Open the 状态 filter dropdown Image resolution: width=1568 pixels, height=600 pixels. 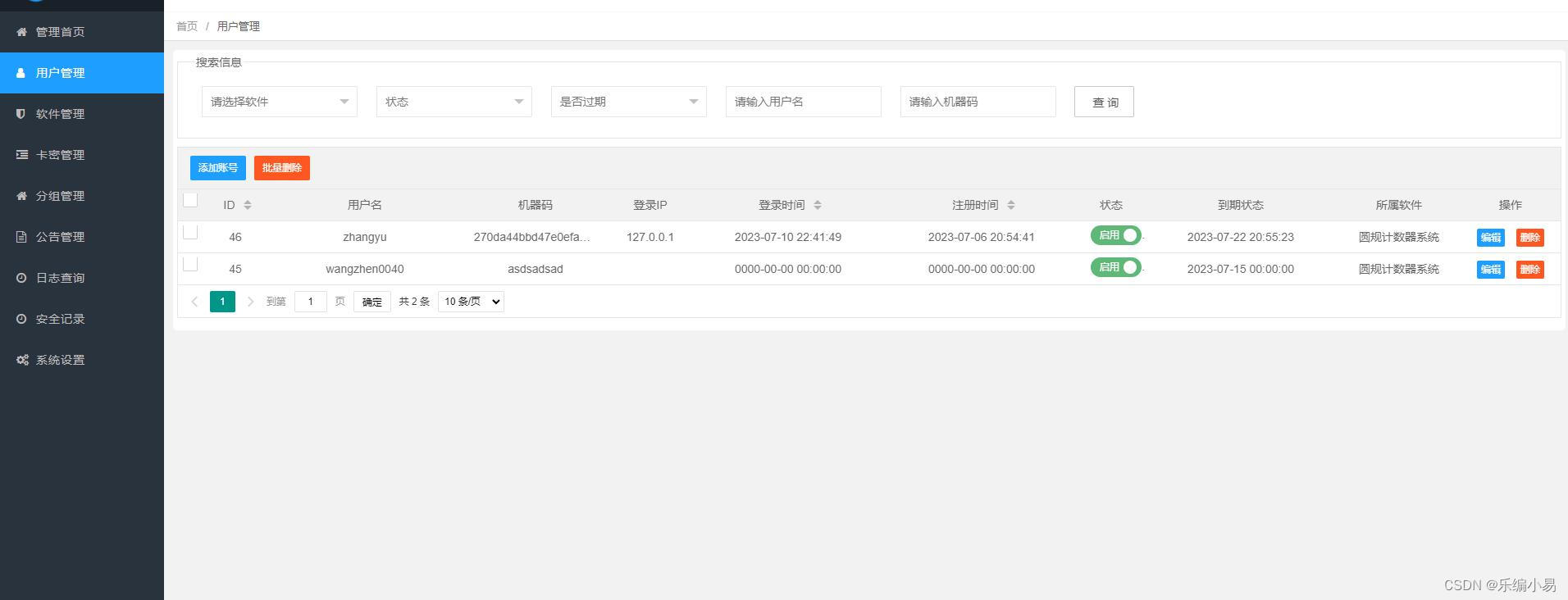click(454, 102)
